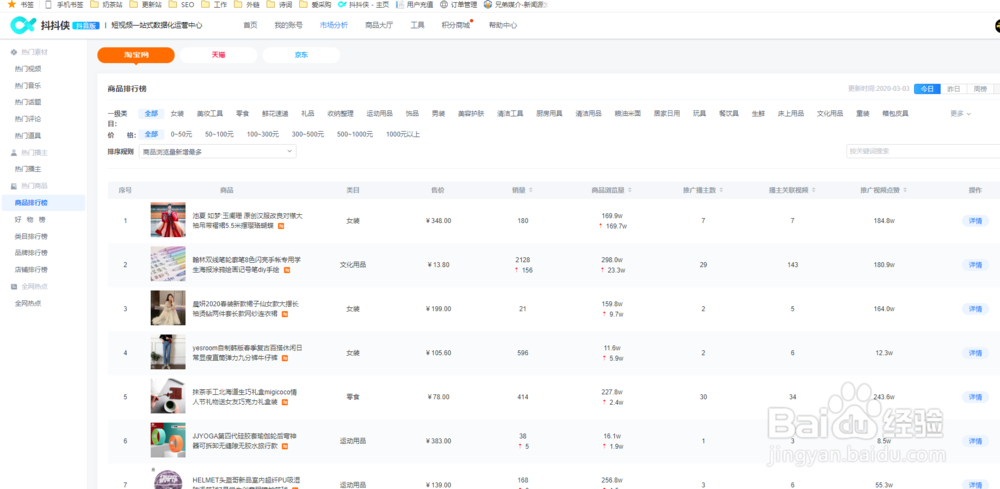Click the 热门播主 section person icon

coord(14,152)
